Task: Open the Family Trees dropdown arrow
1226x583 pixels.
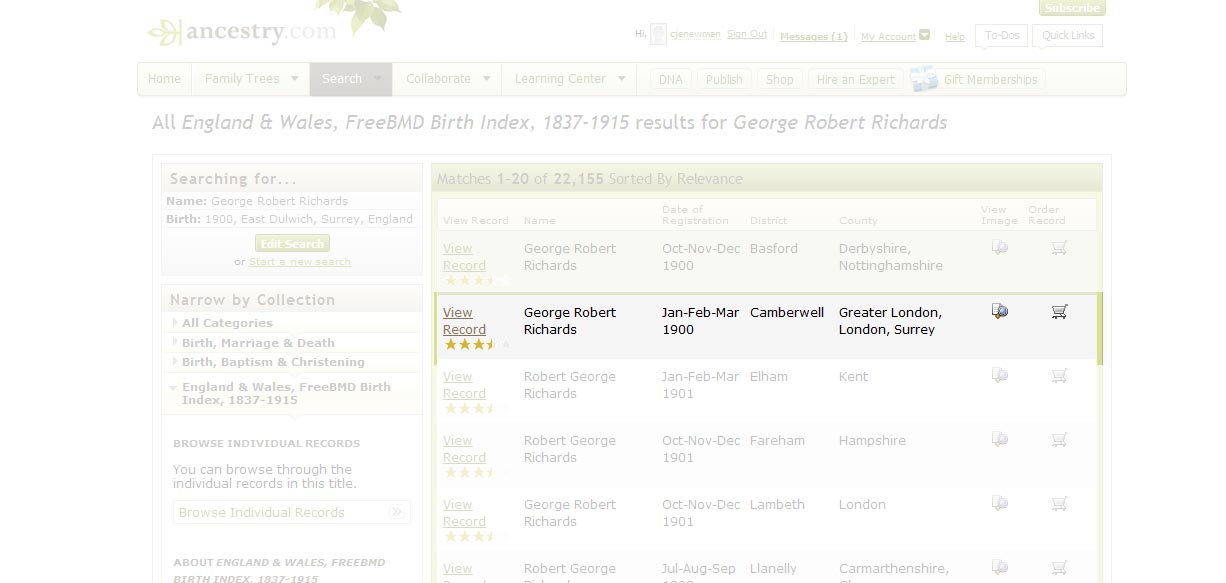Action: coord(294,79)
